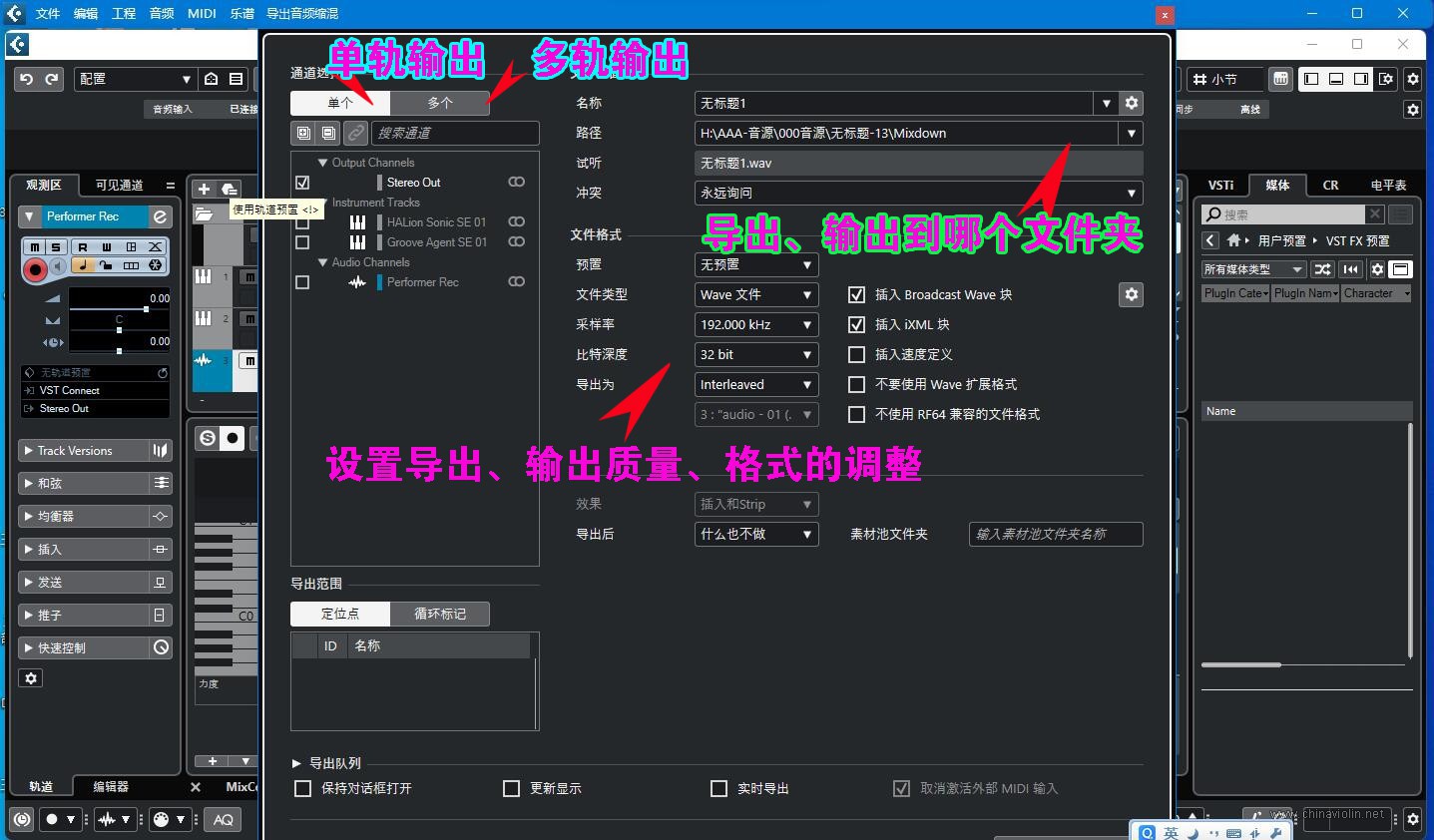
Task: Click the Track Versions section icon
Action: pyautogui.click(x=160, y=451)
